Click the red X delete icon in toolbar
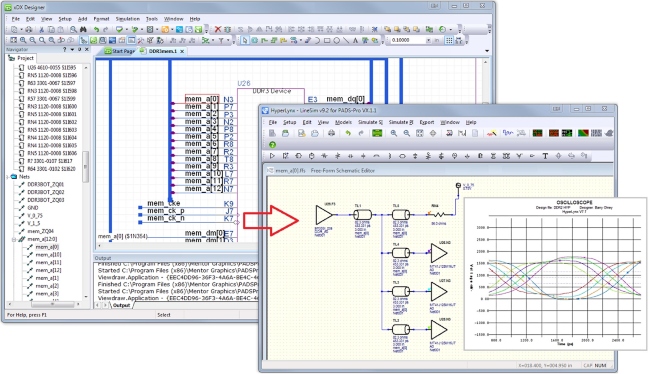Image resolution: width=650 pixels, height=374 pixels. coord(218,29)
